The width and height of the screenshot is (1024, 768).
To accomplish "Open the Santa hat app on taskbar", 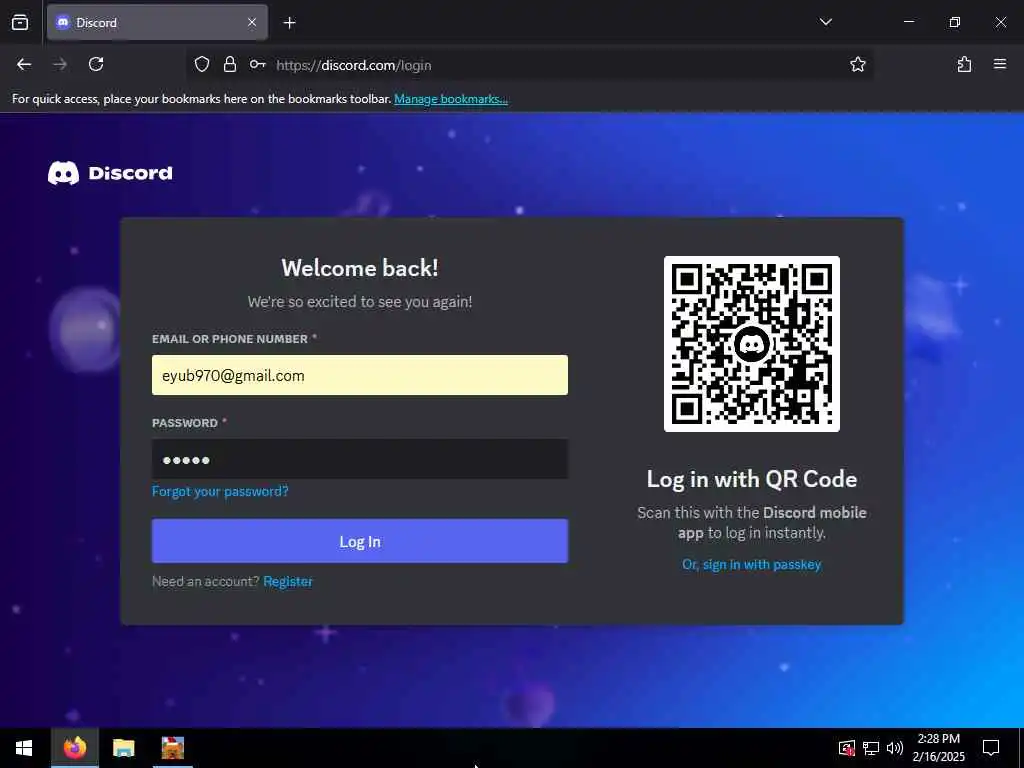I will [x=172, y=748].
